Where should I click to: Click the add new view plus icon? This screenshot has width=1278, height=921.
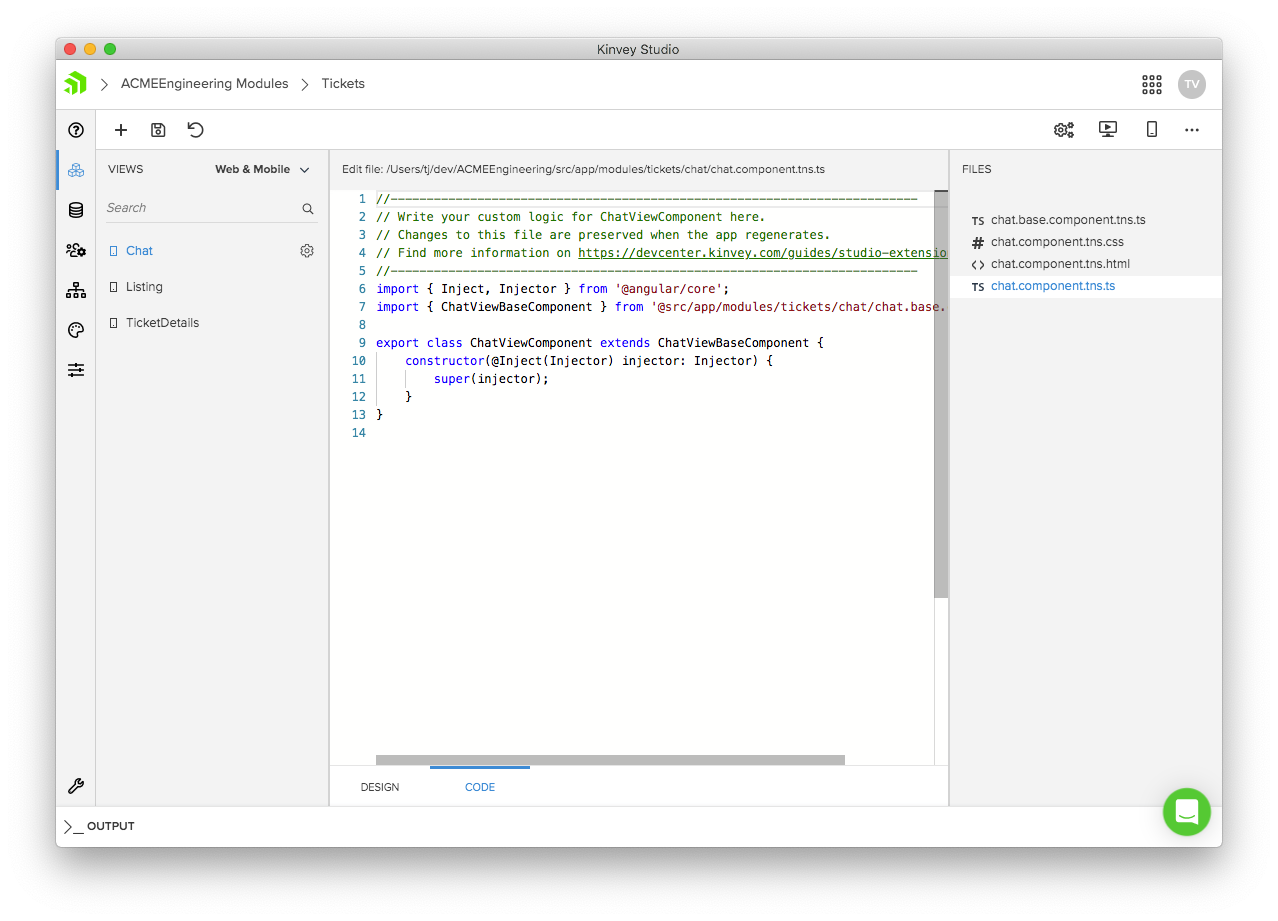[x=121, y=130]
